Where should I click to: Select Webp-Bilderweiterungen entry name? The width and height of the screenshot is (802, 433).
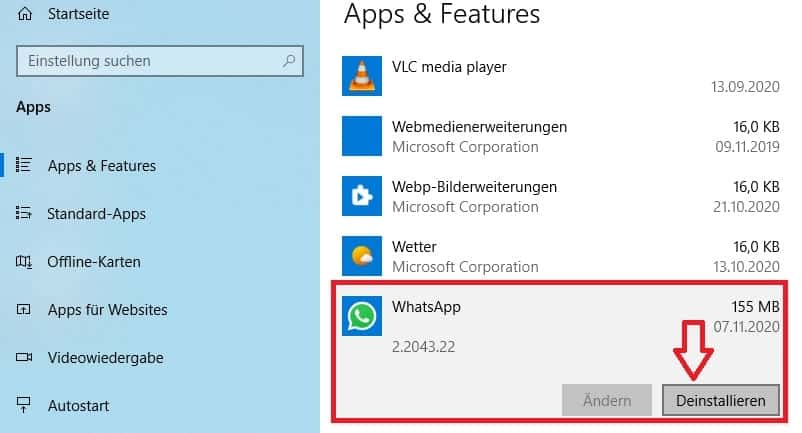tap(474, 187)
